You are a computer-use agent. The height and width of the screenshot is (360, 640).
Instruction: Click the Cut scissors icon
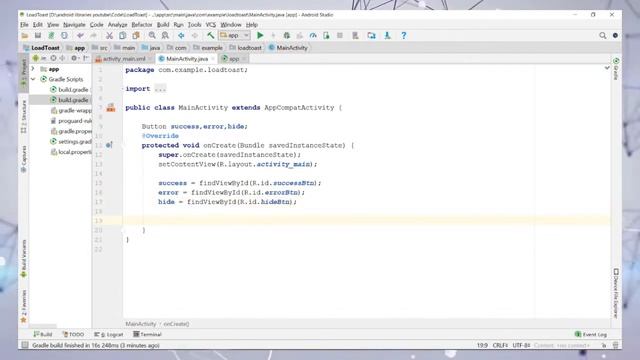coord(109,36)
